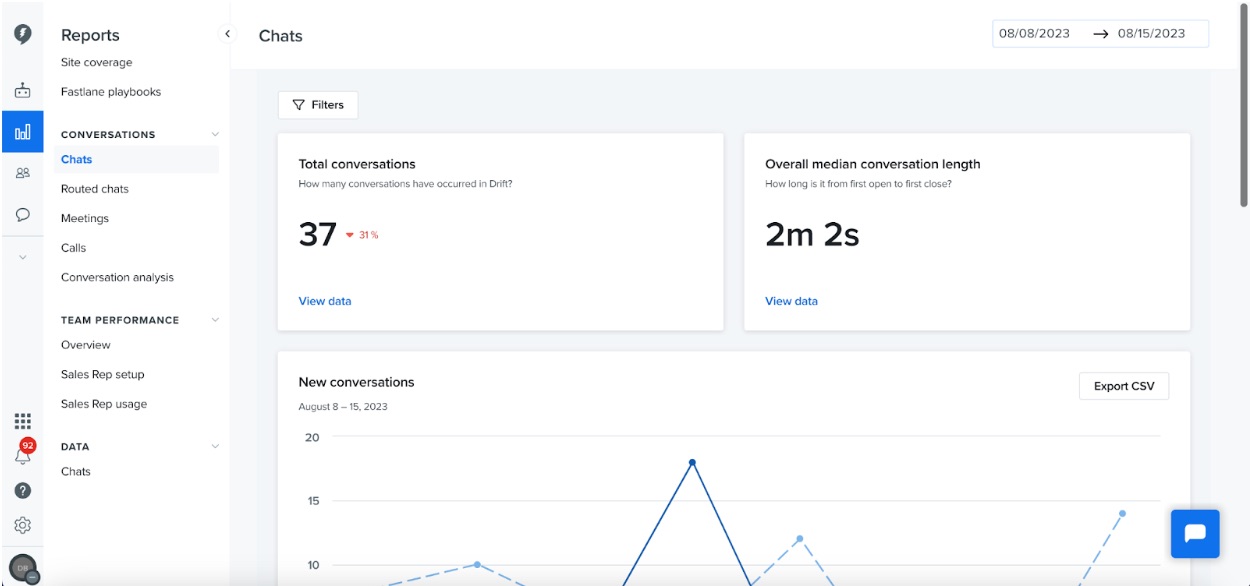Open Conversation analysis report

[x=117, y=277]
